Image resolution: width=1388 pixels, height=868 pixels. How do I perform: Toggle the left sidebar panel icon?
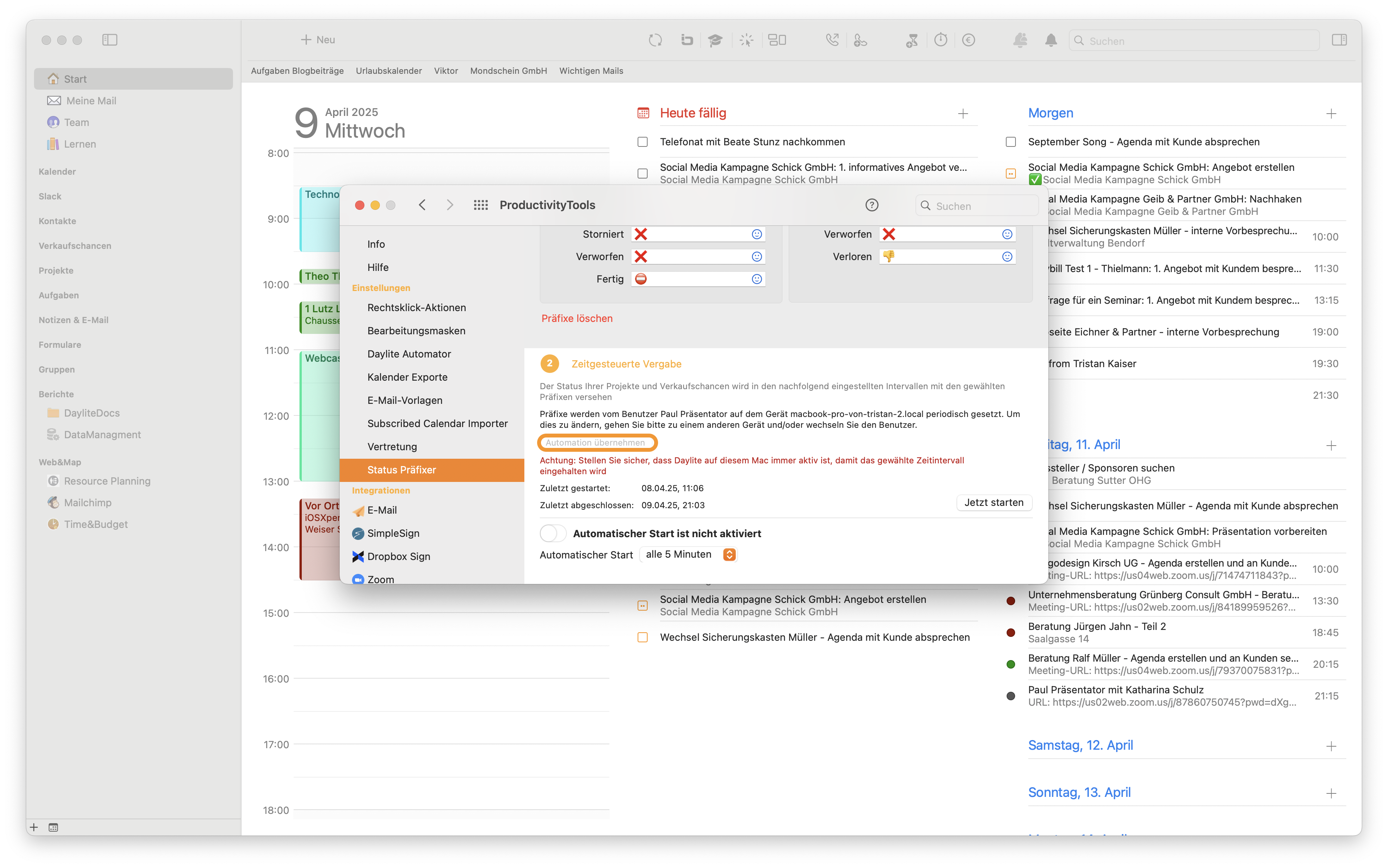(110, 40)
